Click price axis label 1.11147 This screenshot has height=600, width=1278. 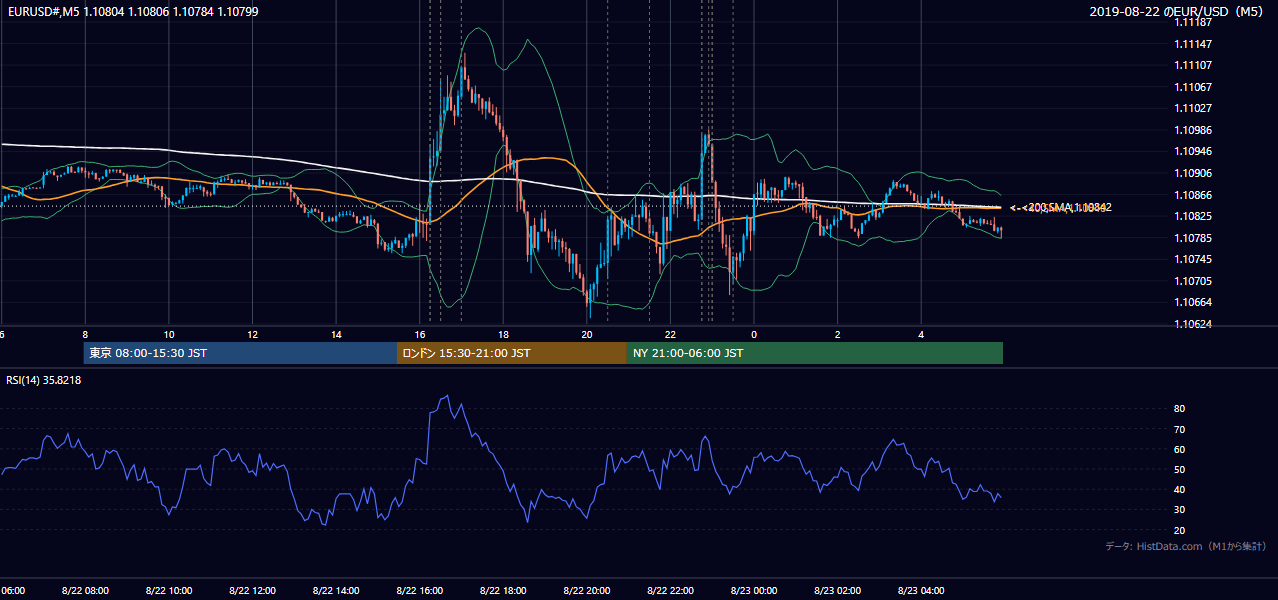pyautogui.click(x=1193, y=44)
